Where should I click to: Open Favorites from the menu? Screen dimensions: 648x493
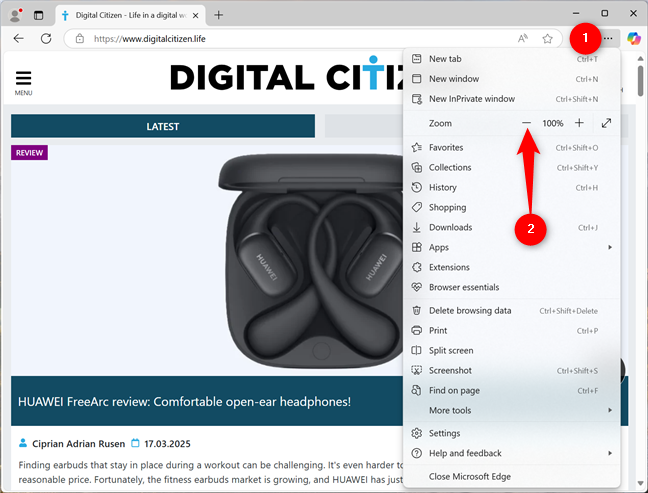coord(512,148)
